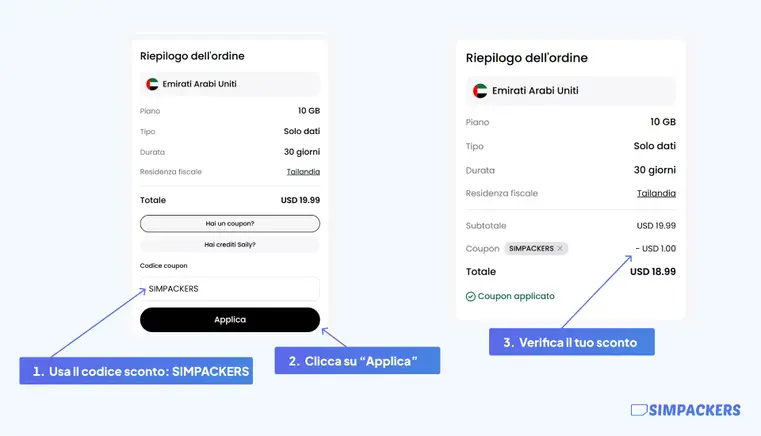The width and height of the screenshot is (761, 436).
Task: Click the SIMPACKERS logo icon
Action: click(639, 410)
